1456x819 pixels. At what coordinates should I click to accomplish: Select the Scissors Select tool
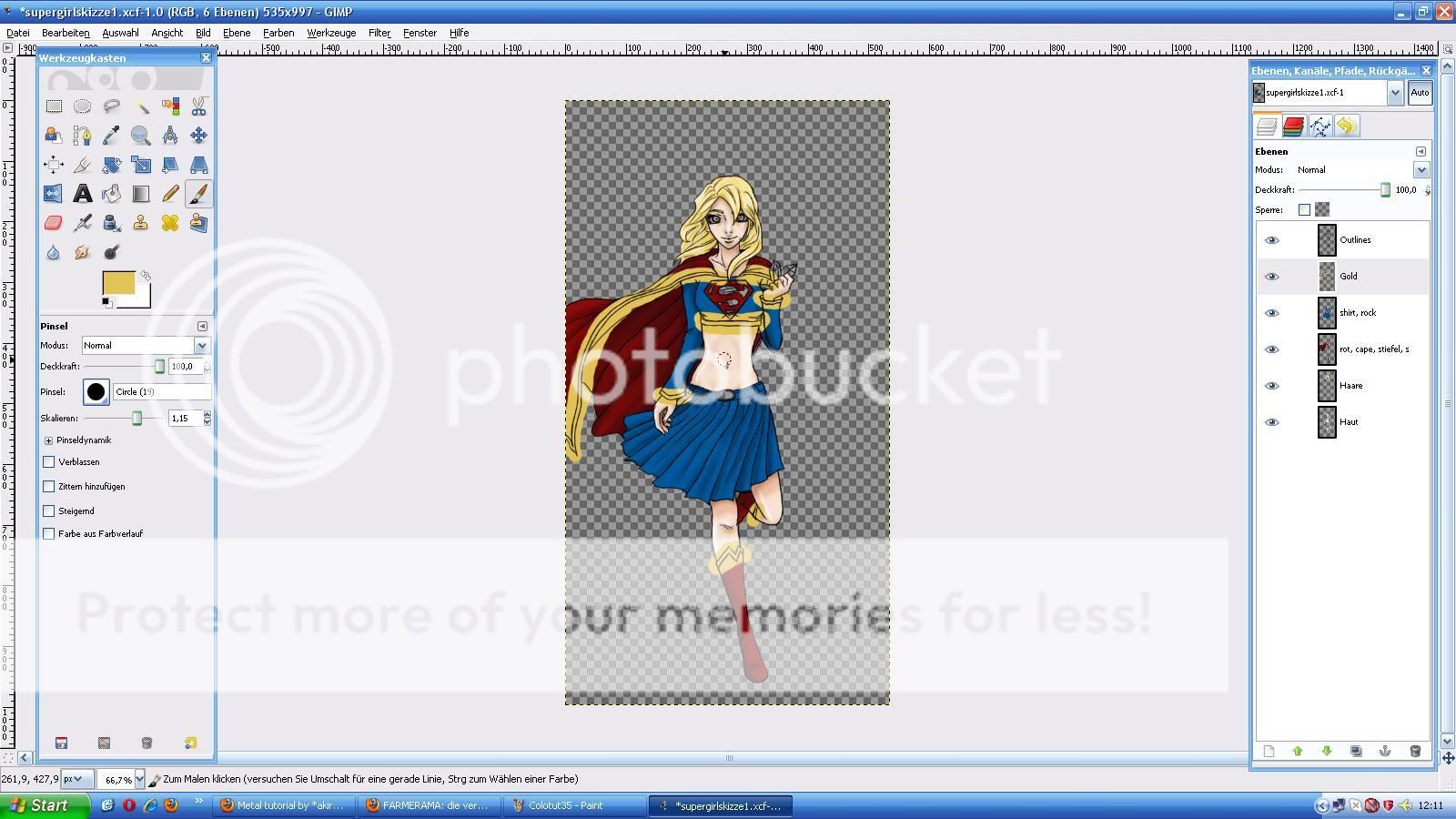pyautogui.click(x=198, y=106)
